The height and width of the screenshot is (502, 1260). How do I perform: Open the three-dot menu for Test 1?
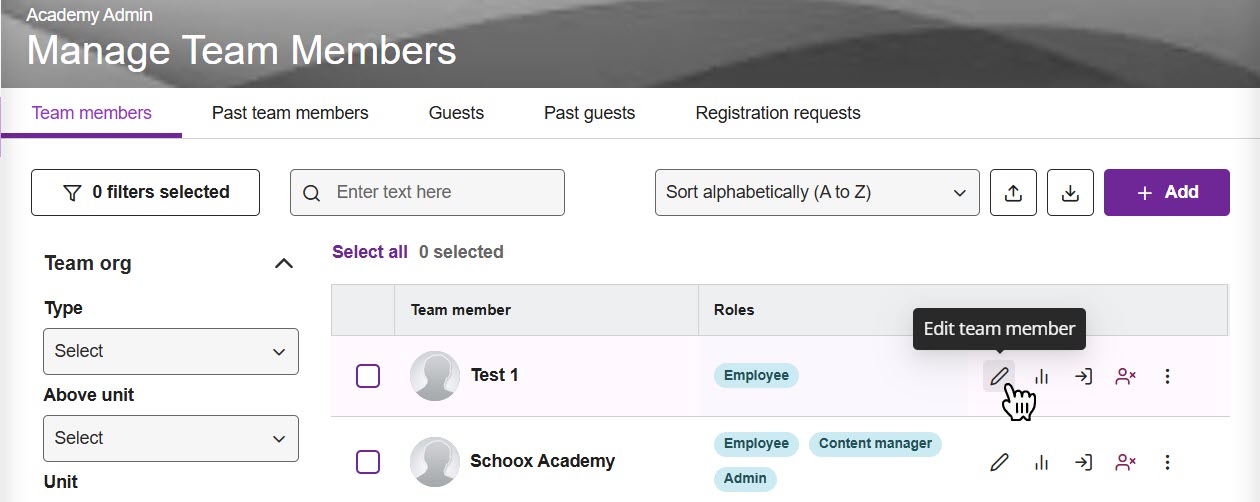click(1167, 377)
